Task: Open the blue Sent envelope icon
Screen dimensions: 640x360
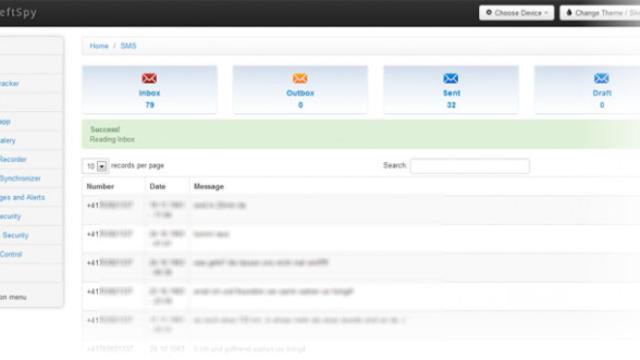Action: tap(451, 78)
